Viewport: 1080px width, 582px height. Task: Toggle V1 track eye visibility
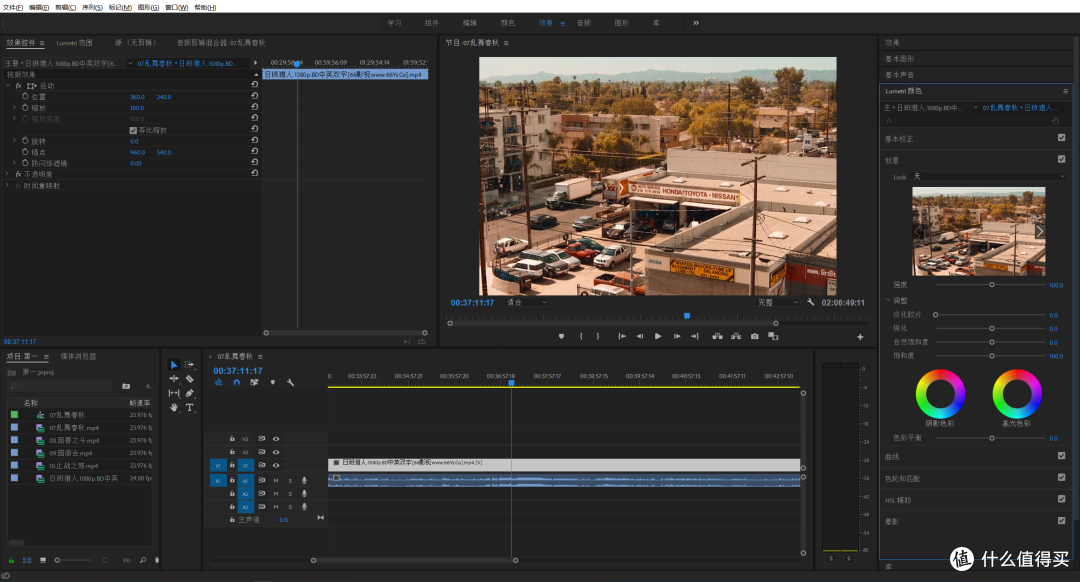[276, 466]
